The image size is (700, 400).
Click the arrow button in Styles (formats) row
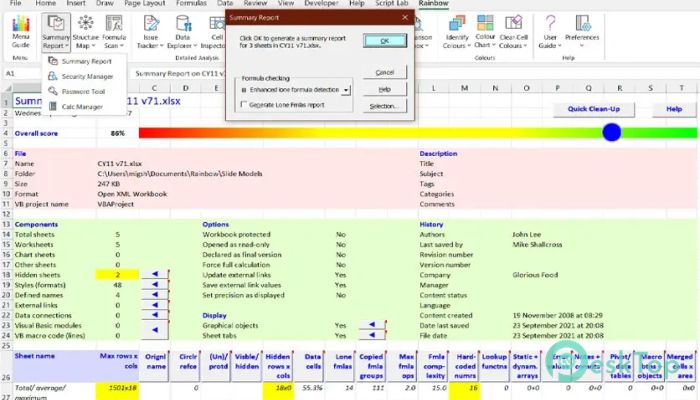tap(155, 284)
